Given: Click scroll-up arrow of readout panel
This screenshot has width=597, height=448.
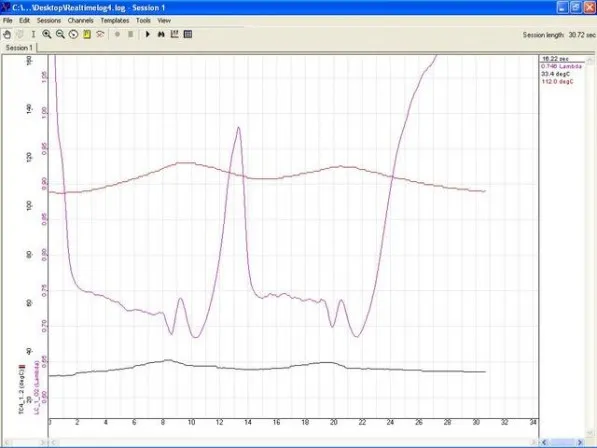Looking at the screenshot, I should pyautogui.click(x=590, y=60).
